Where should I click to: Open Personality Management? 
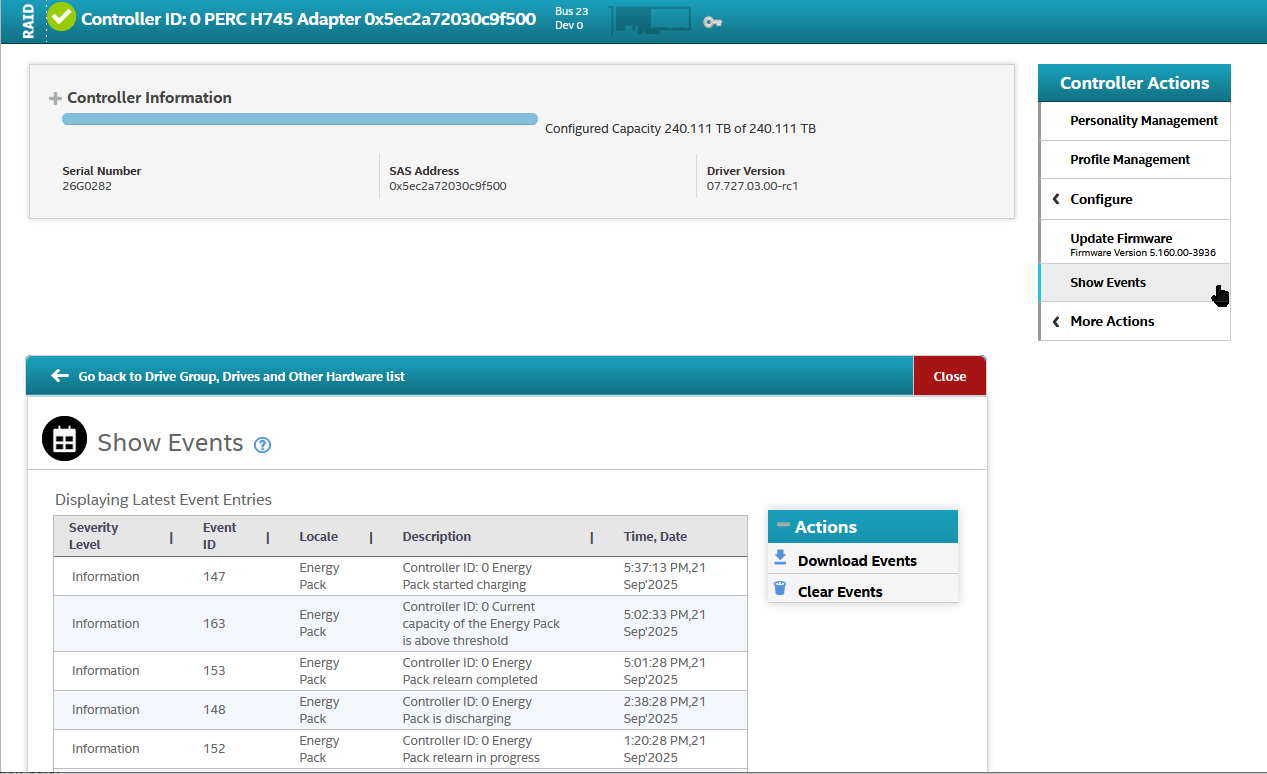click(1143, 121)
